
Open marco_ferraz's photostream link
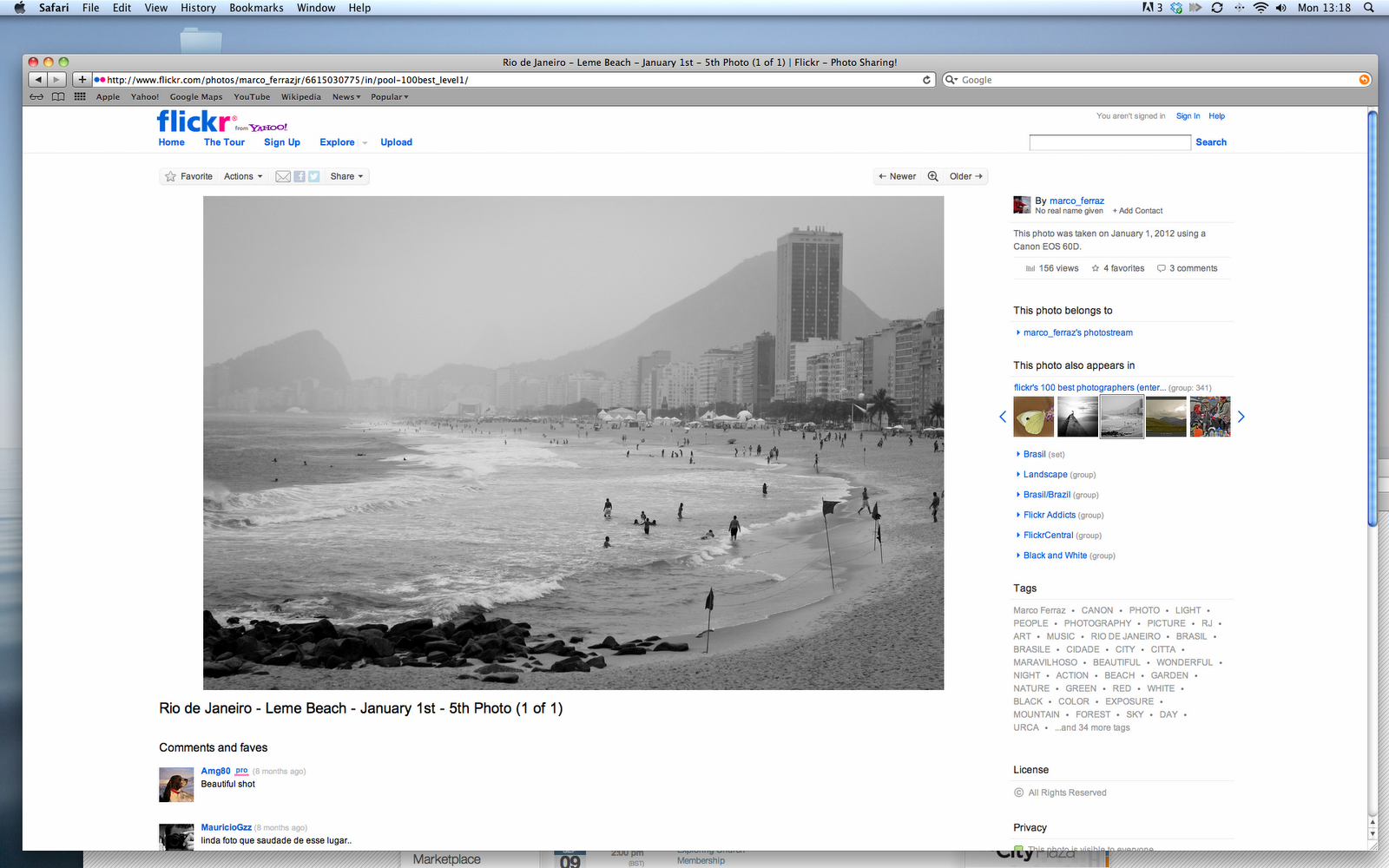[1078, 332]
